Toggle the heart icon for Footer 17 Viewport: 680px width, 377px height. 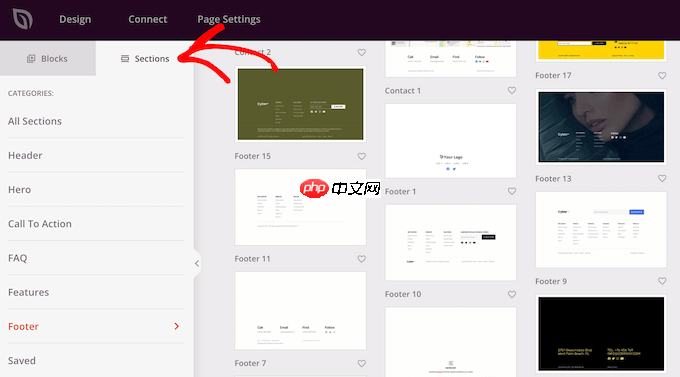tap(662, 75)
